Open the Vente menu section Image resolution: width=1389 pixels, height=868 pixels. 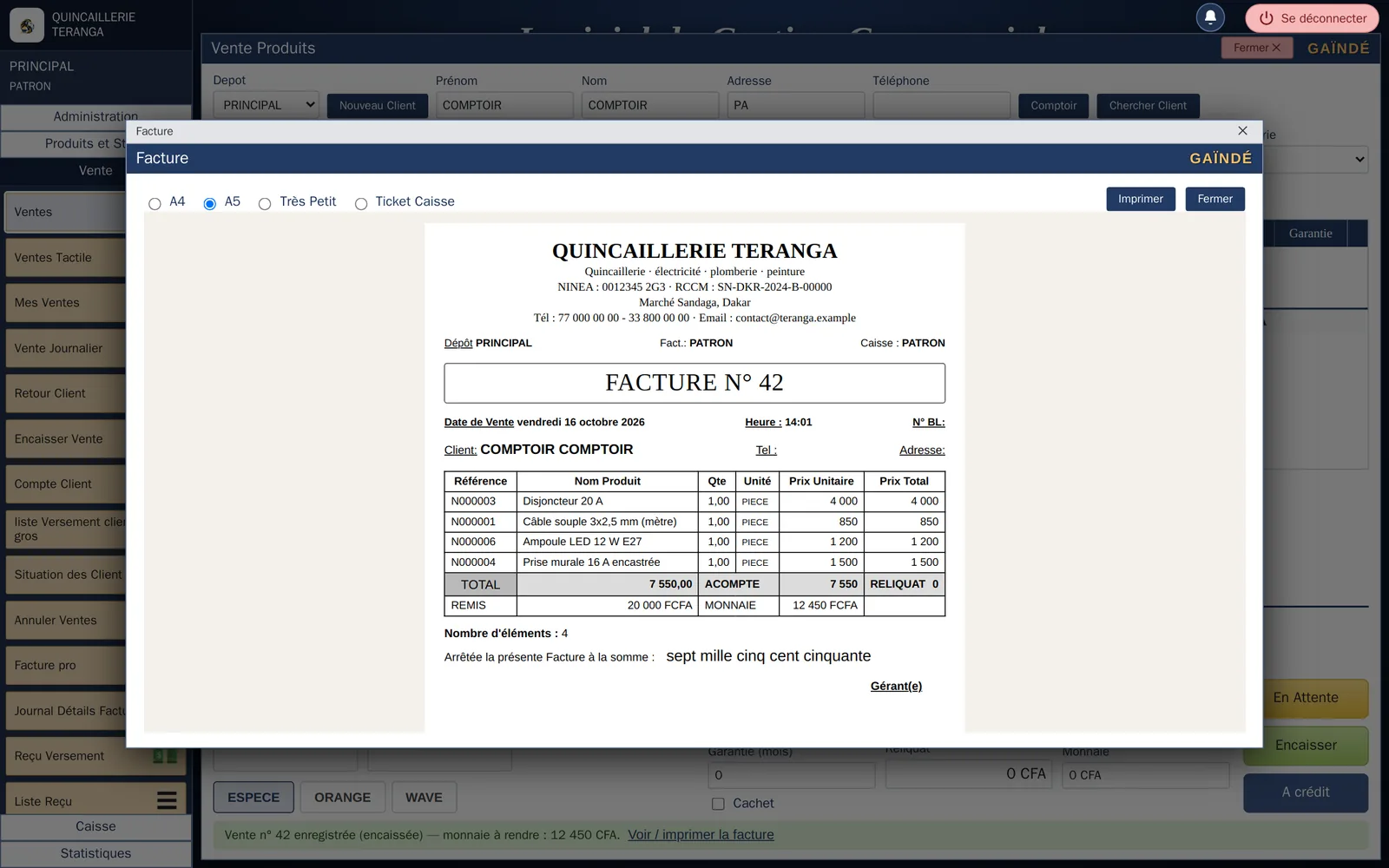pos(95,171)
